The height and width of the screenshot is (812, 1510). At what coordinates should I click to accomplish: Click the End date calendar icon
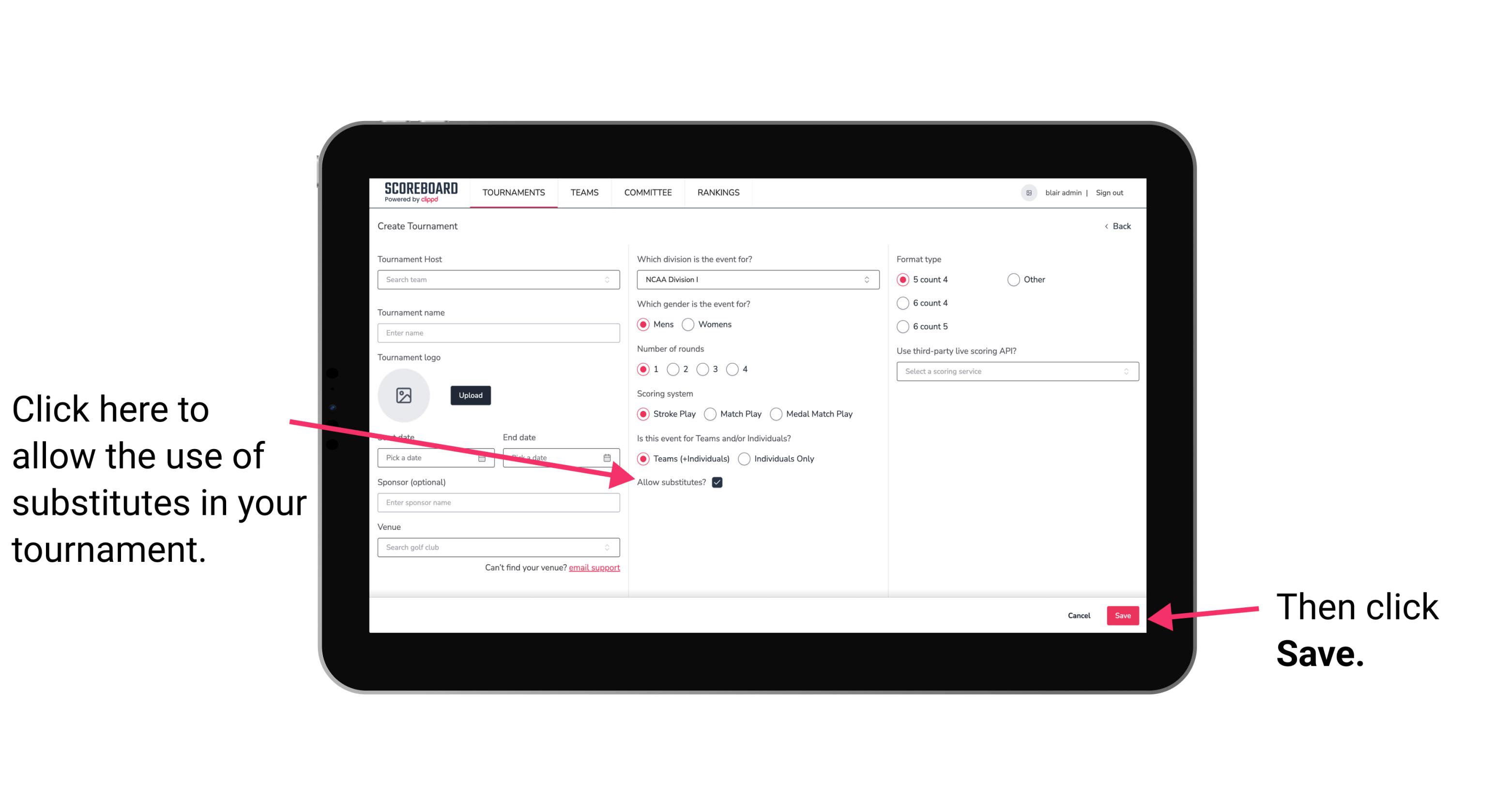610,457
